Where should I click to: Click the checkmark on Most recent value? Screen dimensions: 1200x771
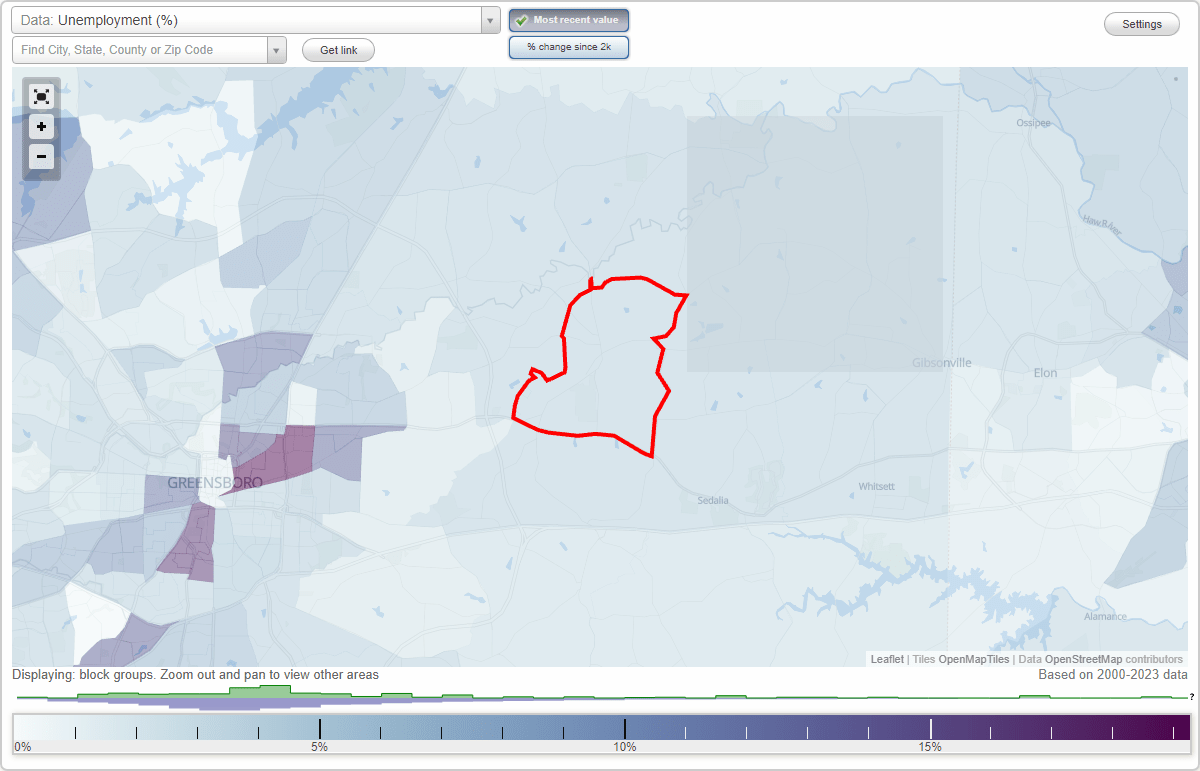tap(519, 20)
